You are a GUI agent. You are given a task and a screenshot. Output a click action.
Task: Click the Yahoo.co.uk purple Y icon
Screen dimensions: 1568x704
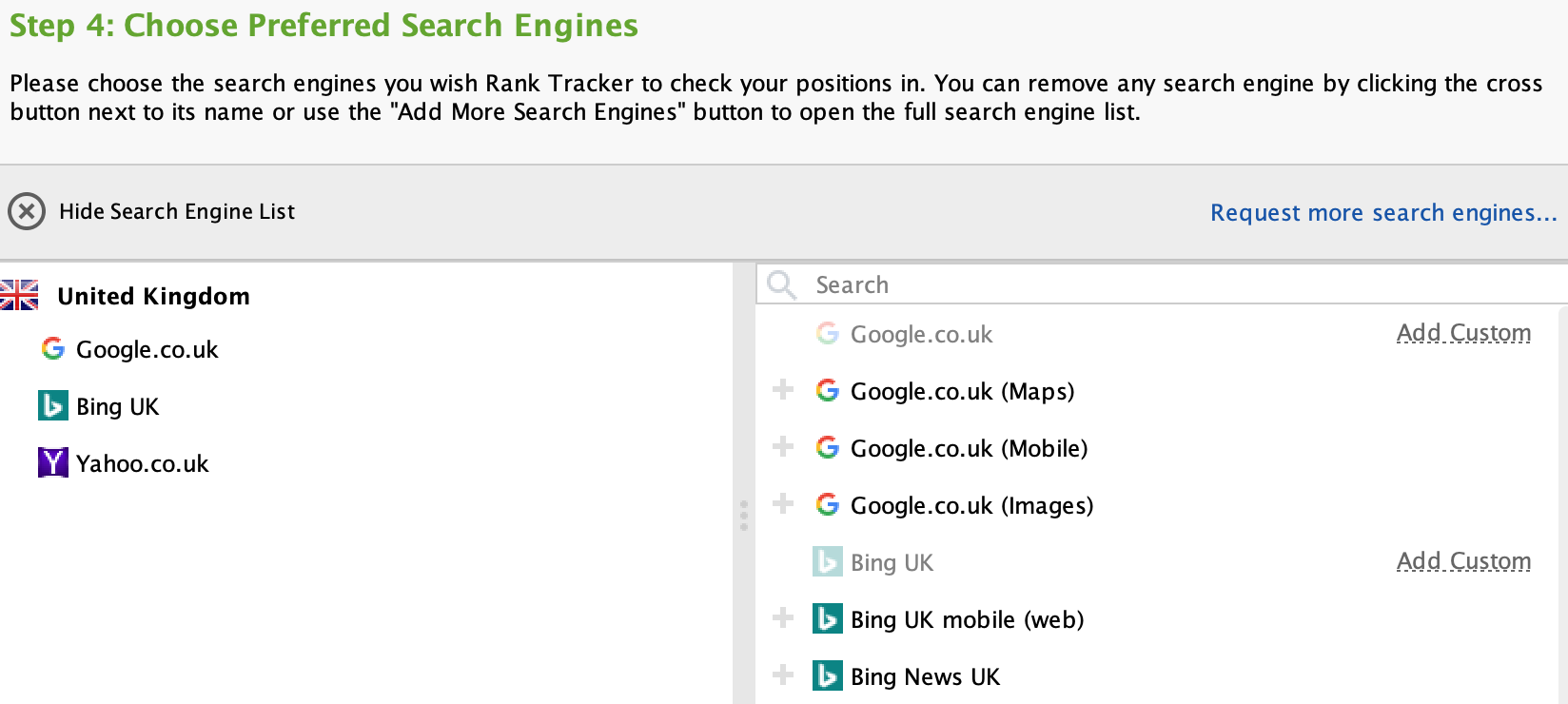[x=53, y=463]
